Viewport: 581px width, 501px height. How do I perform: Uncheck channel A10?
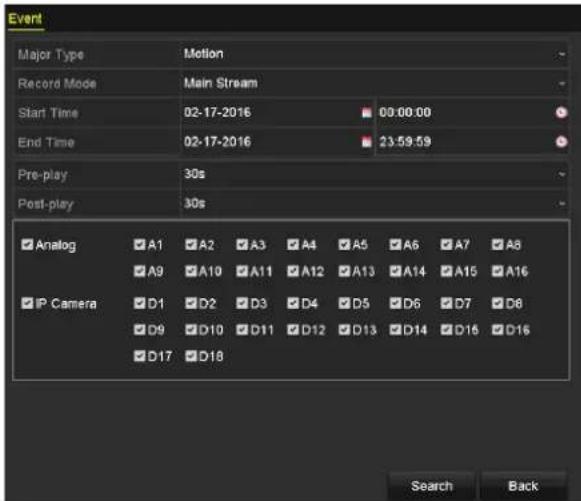coord(191,271)
